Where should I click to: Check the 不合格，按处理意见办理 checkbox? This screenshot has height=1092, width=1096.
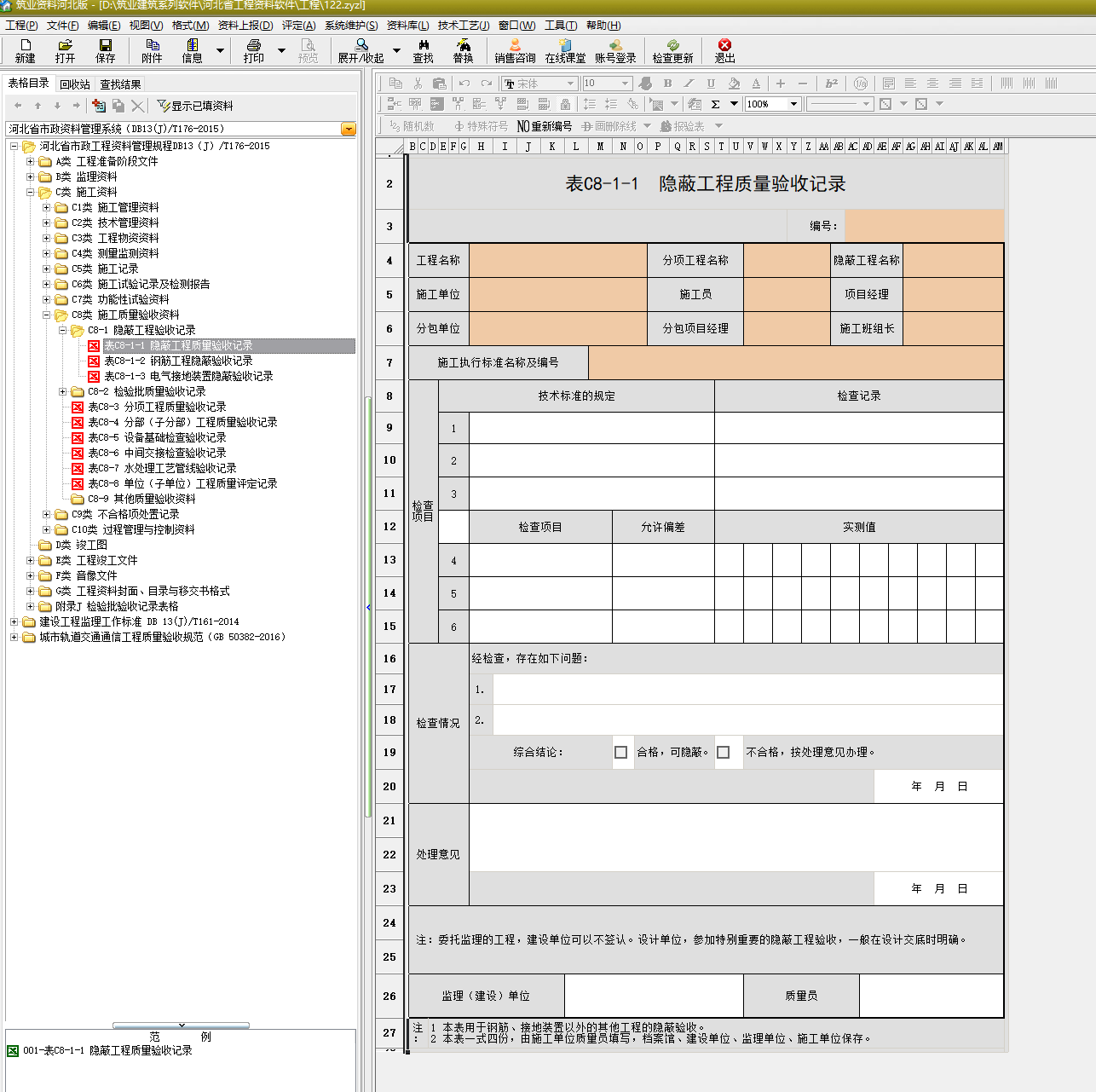pos(724,753)
